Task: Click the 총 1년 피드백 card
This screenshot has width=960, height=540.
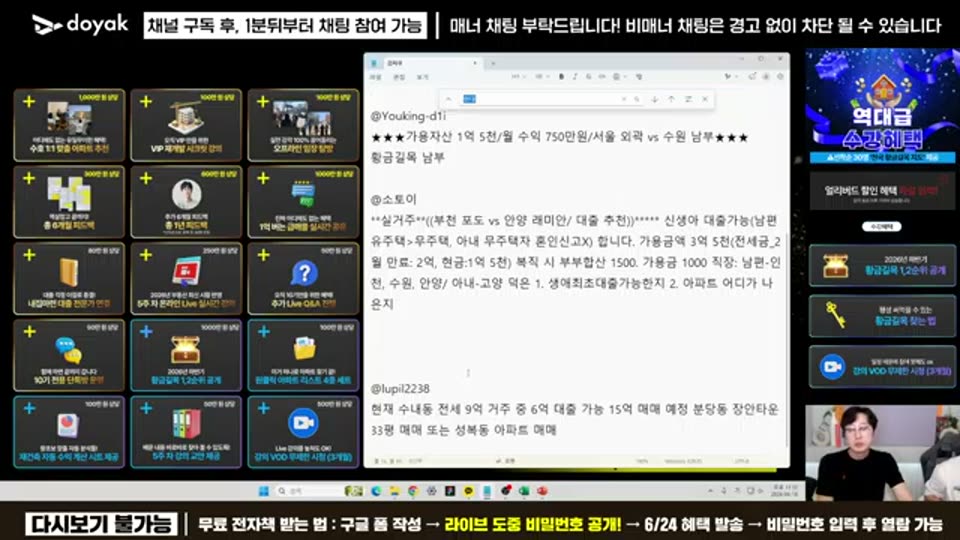Action: 186,201
